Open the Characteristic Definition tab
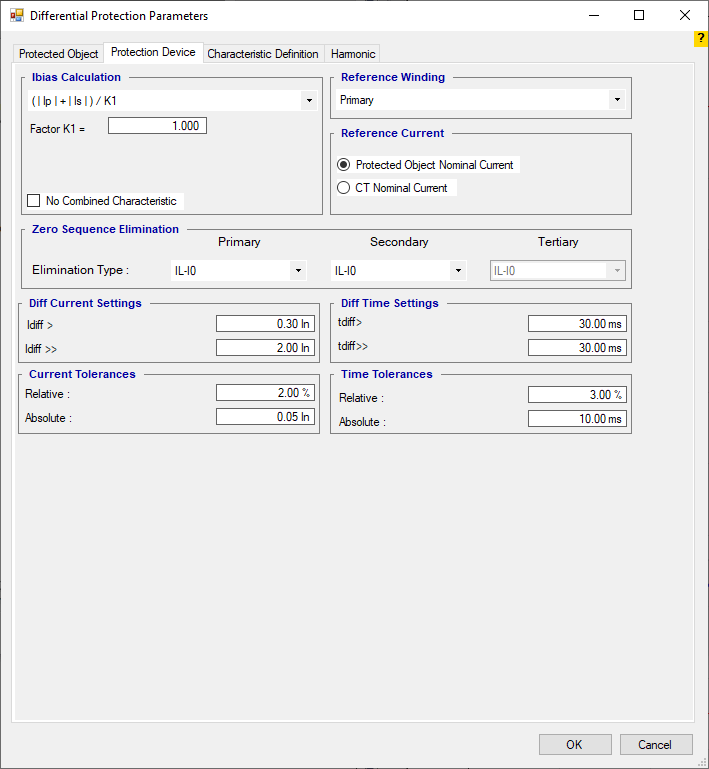 click(x=263, y=54)
